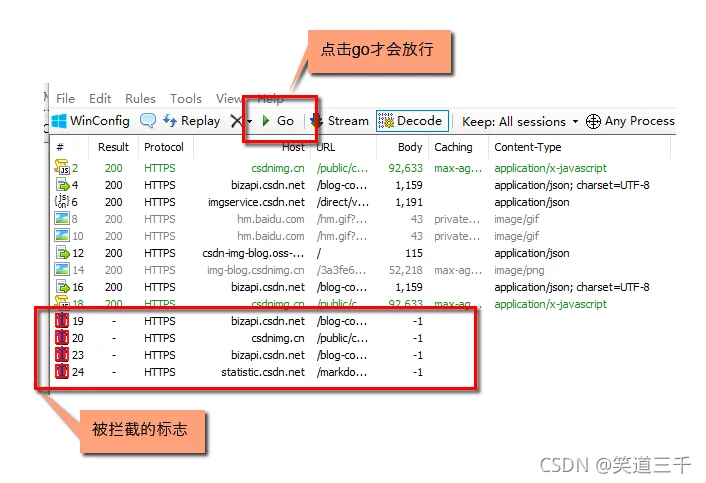
Task: Click the WinConfig toolbar button
Action: pos(91,121)
